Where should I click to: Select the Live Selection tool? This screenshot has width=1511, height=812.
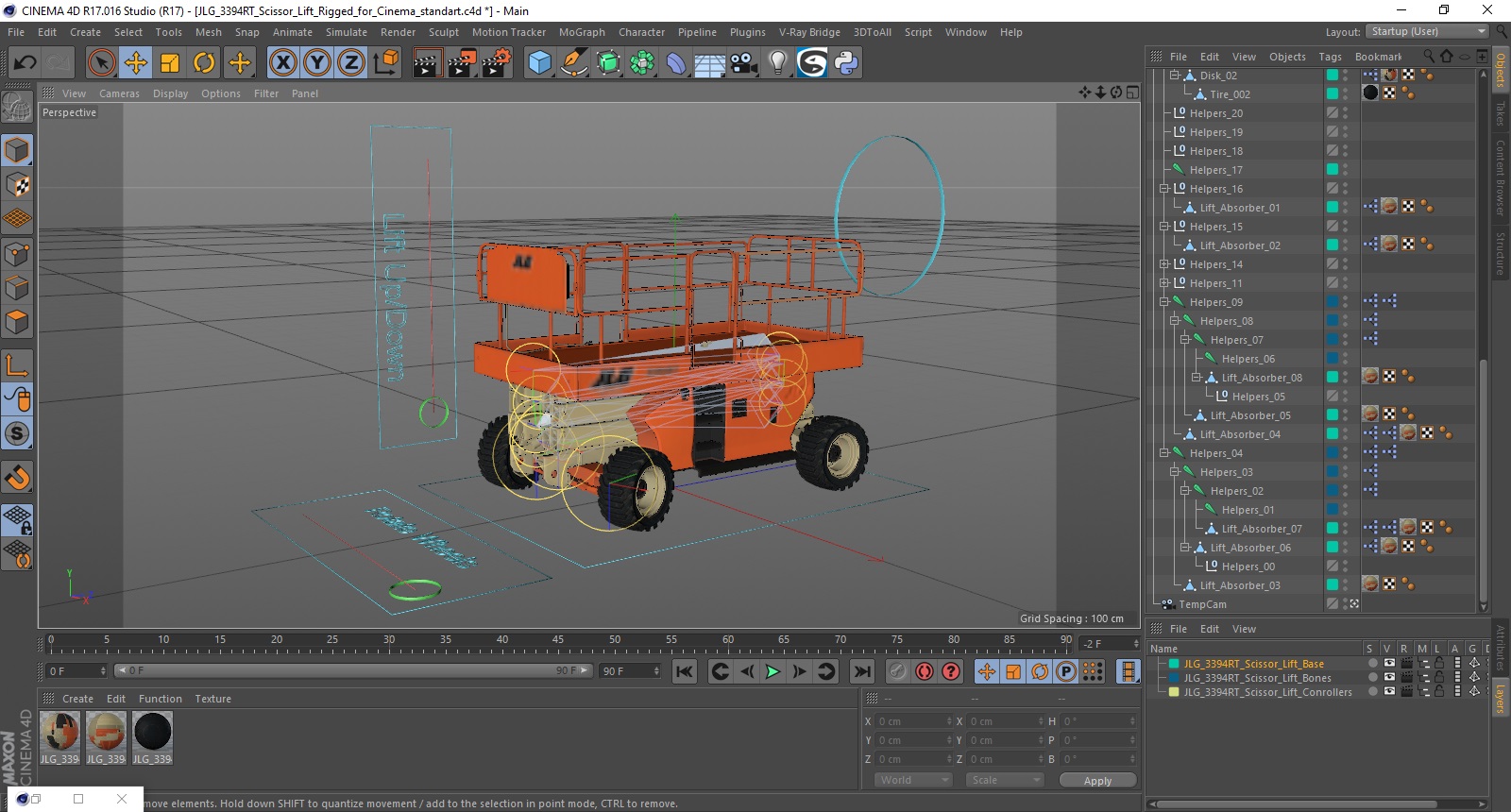click(x=101, y=63)
